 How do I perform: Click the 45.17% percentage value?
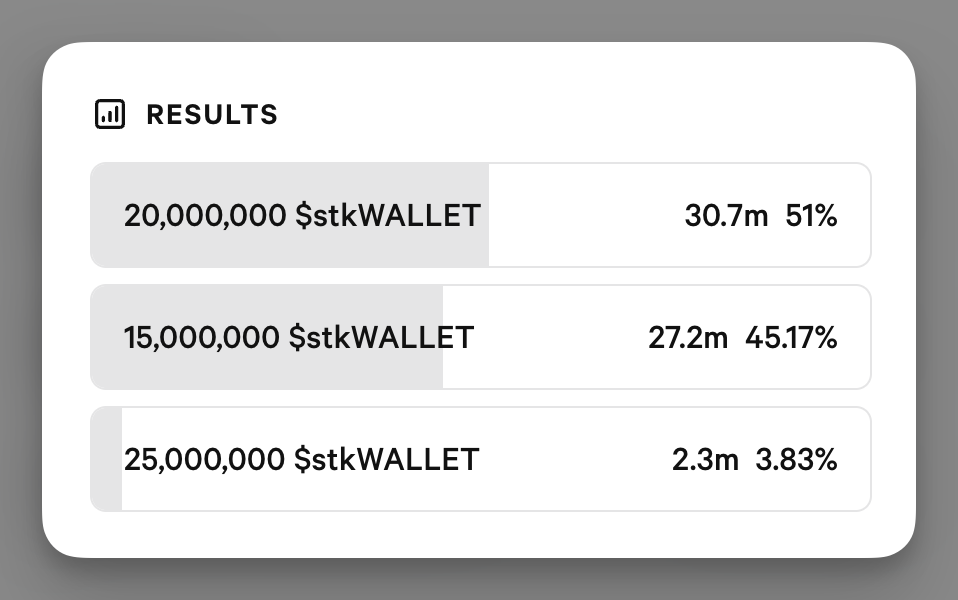coord(791,337)
